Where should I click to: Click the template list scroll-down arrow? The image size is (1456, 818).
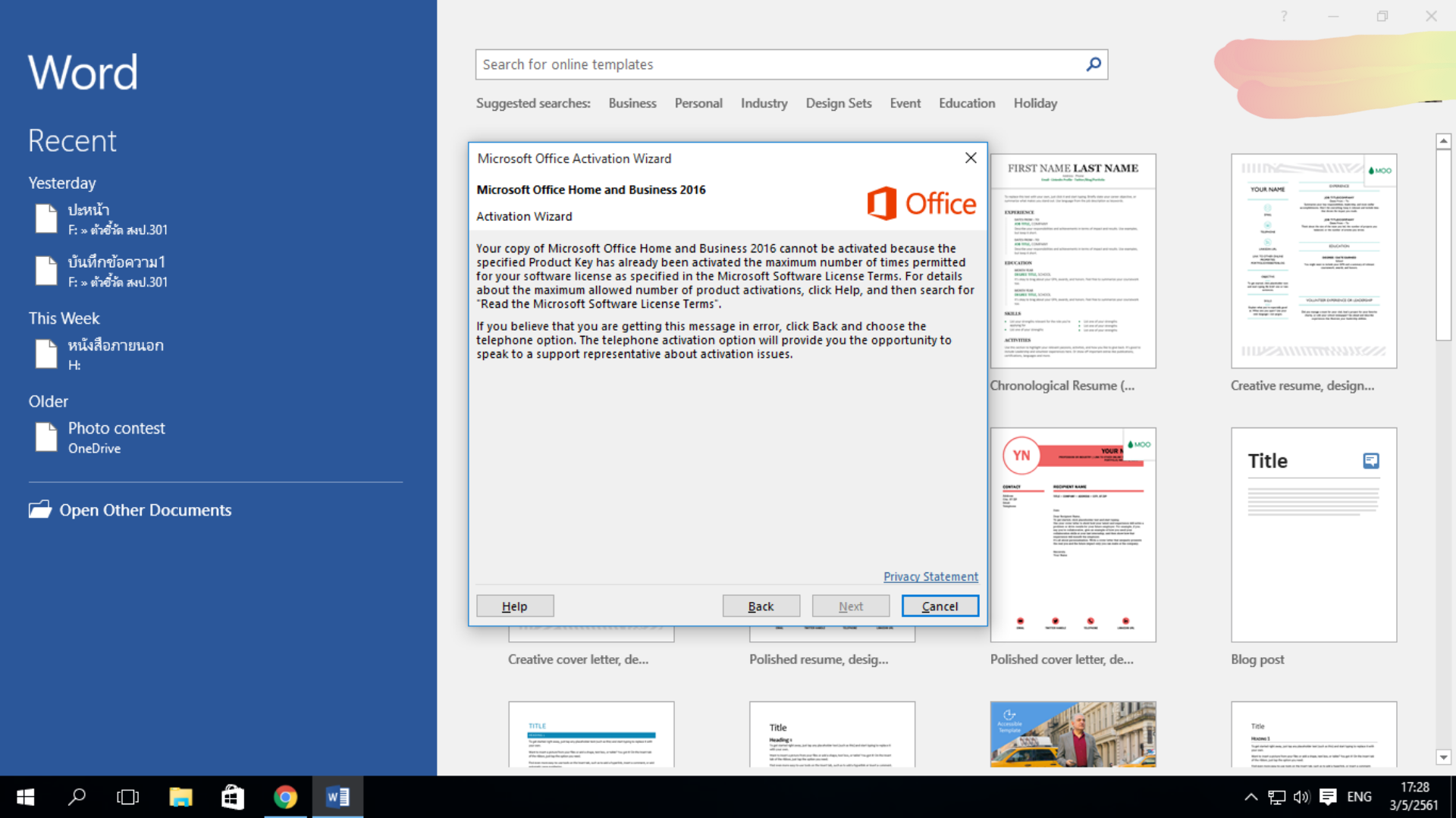(1443, 757)
